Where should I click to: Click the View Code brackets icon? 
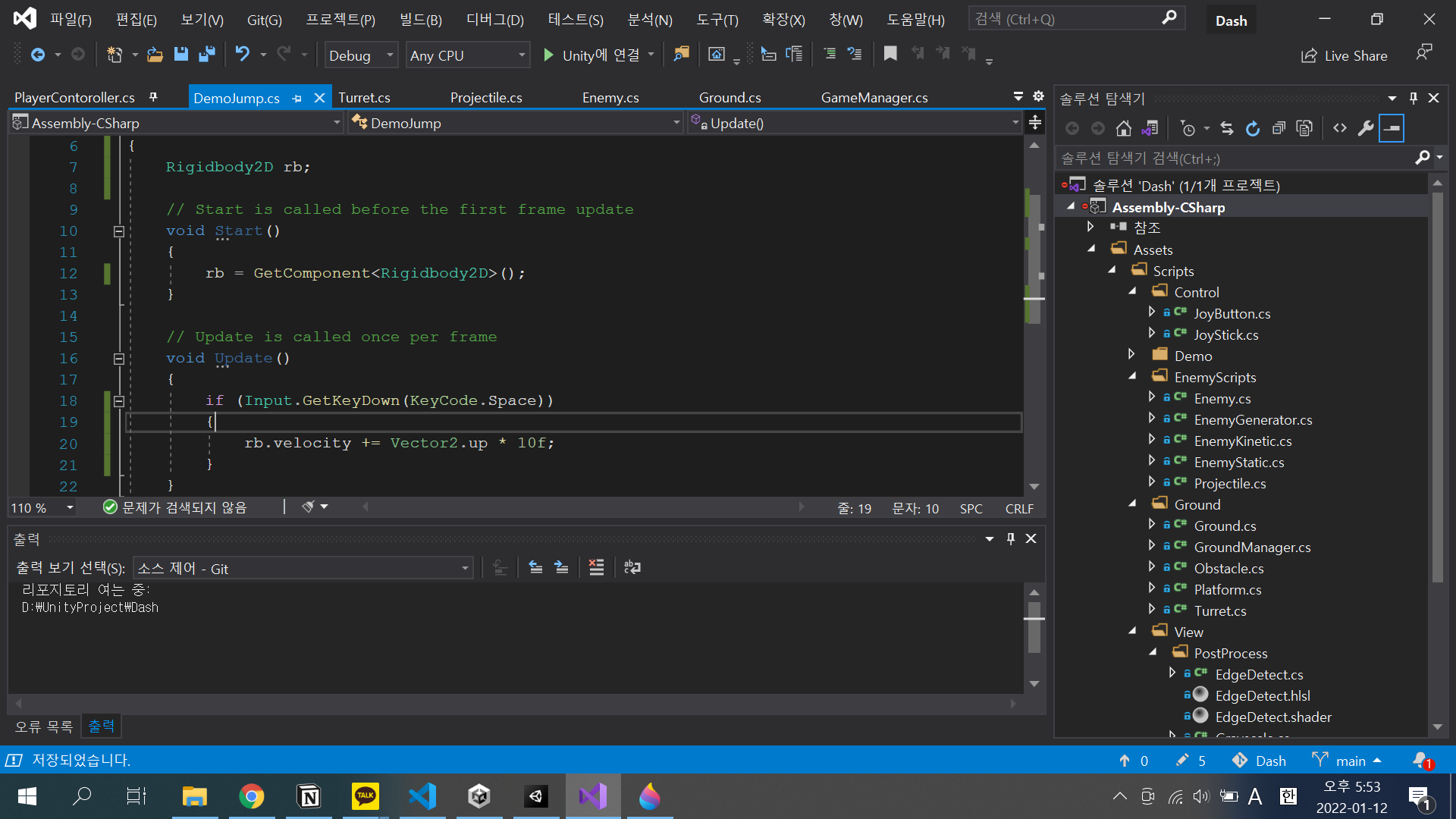point(1340,128)
